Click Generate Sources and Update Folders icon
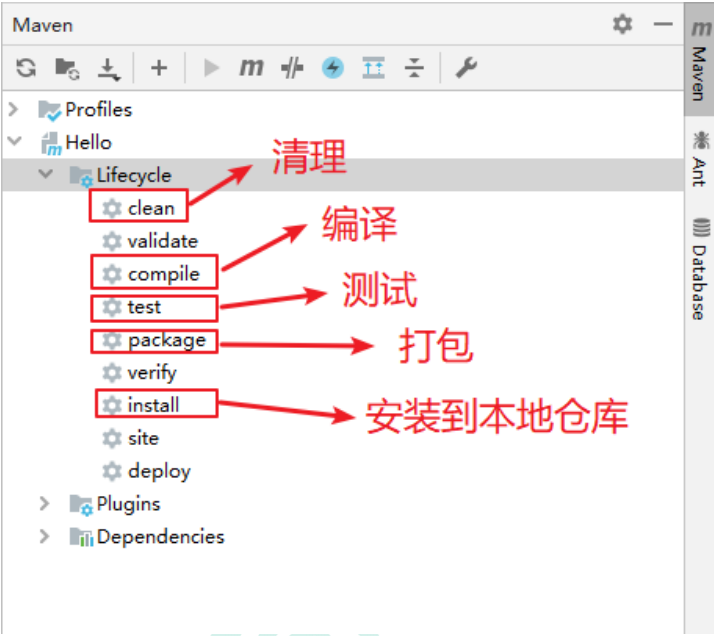This screenshot has width=714, height=636. pos(67,69)
